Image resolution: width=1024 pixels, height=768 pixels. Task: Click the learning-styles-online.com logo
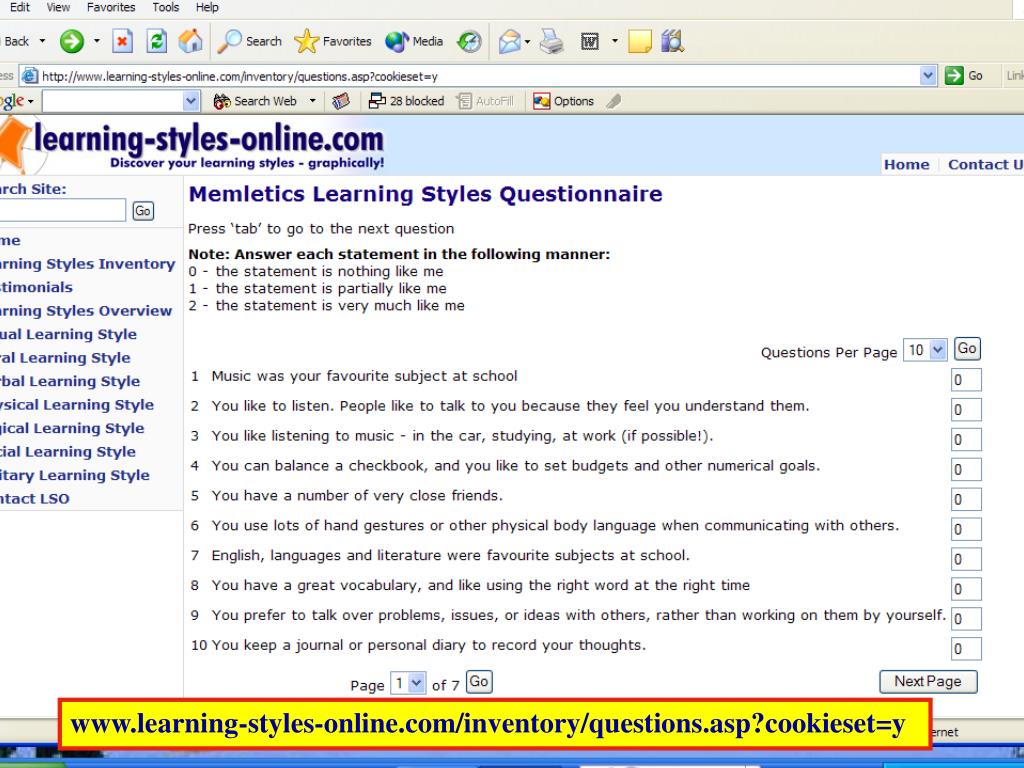click(x=192, y=144)
